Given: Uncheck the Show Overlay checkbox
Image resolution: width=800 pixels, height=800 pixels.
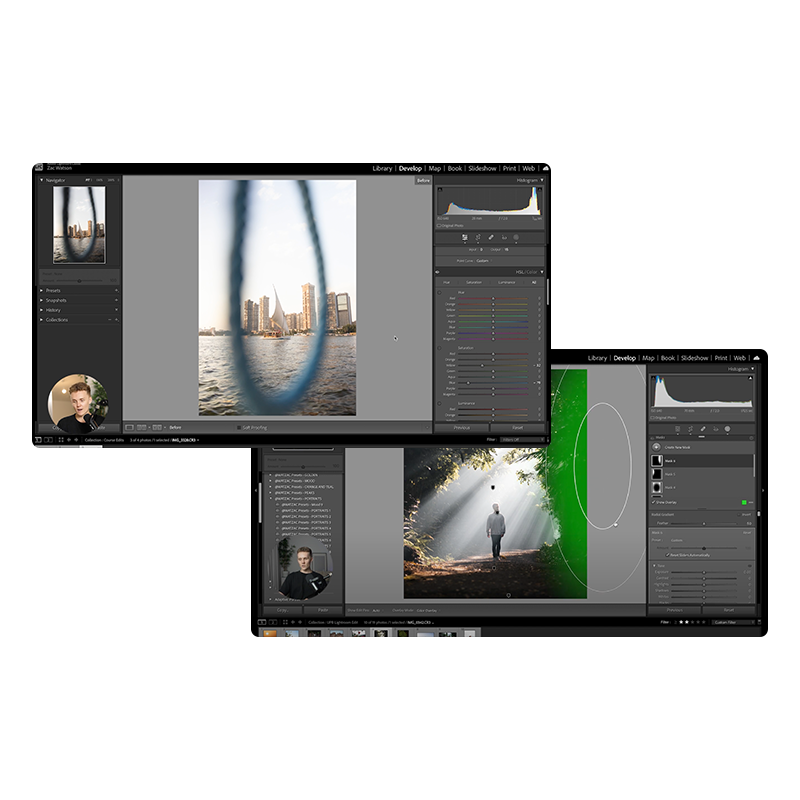Looking at the screenshot, I should 654,502.
